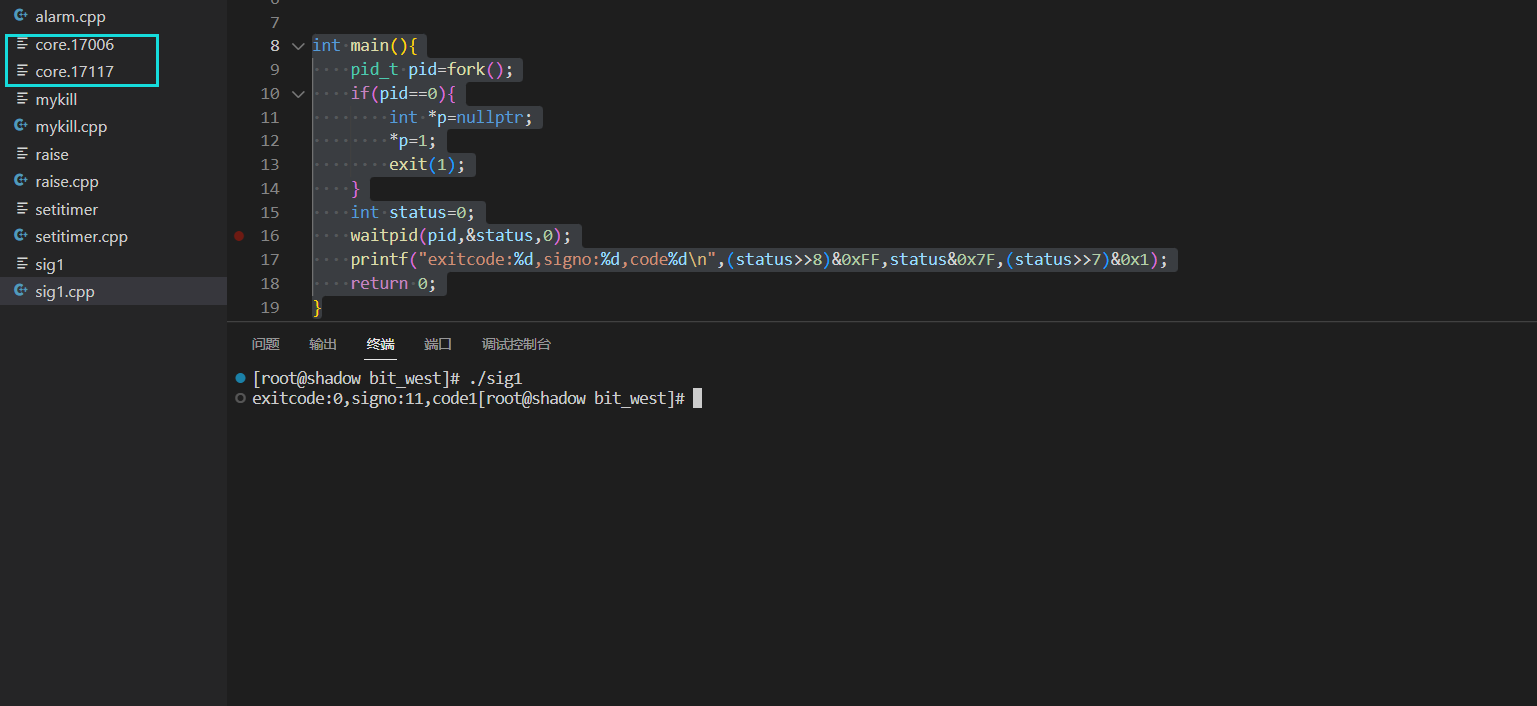Screen dimensions: 1537x706
Task: Click the C++ icon beside sig1.cpp
Action: 21,292
